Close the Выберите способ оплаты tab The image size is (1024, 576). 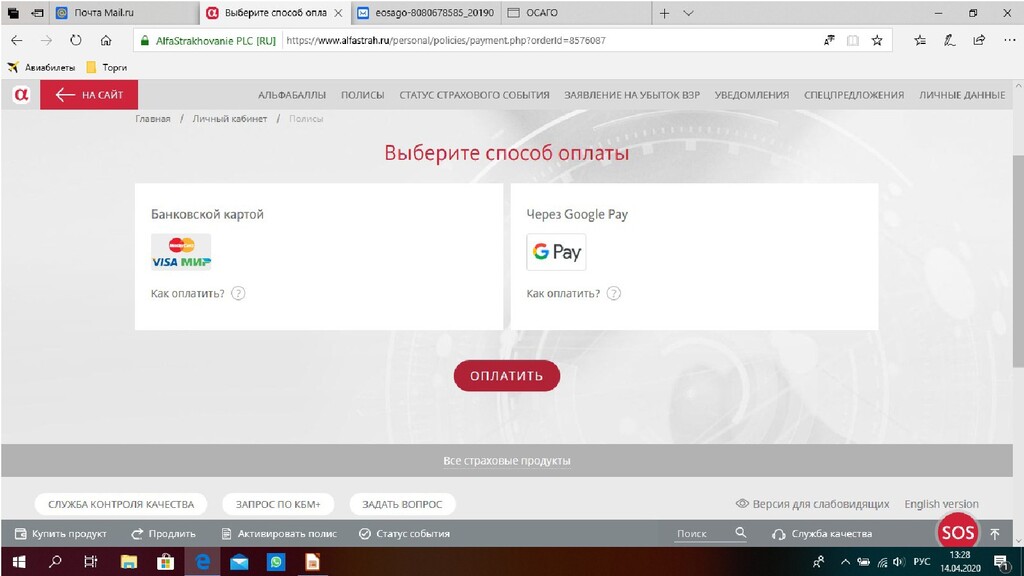(338, 13)
